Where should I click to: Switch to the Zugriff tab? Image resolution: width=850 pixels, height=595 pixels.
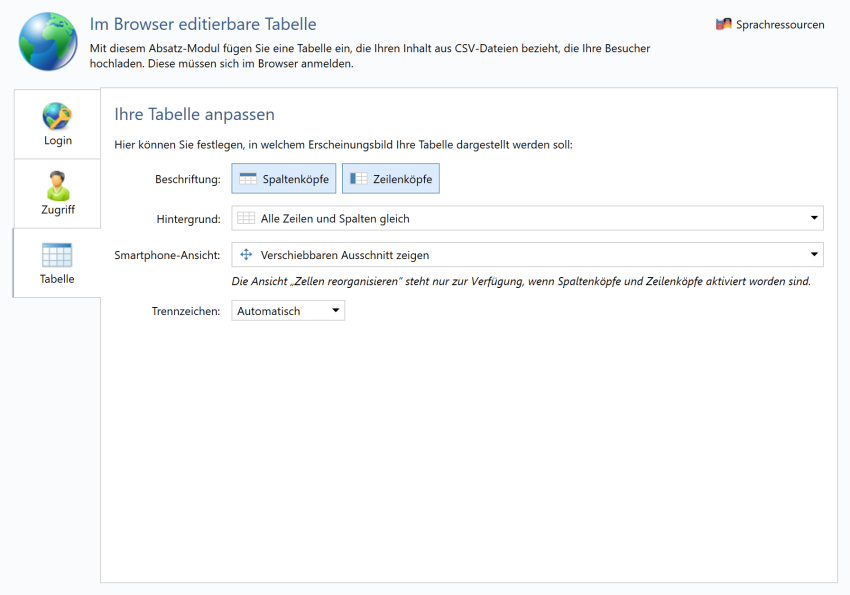[x=57, y=194]
